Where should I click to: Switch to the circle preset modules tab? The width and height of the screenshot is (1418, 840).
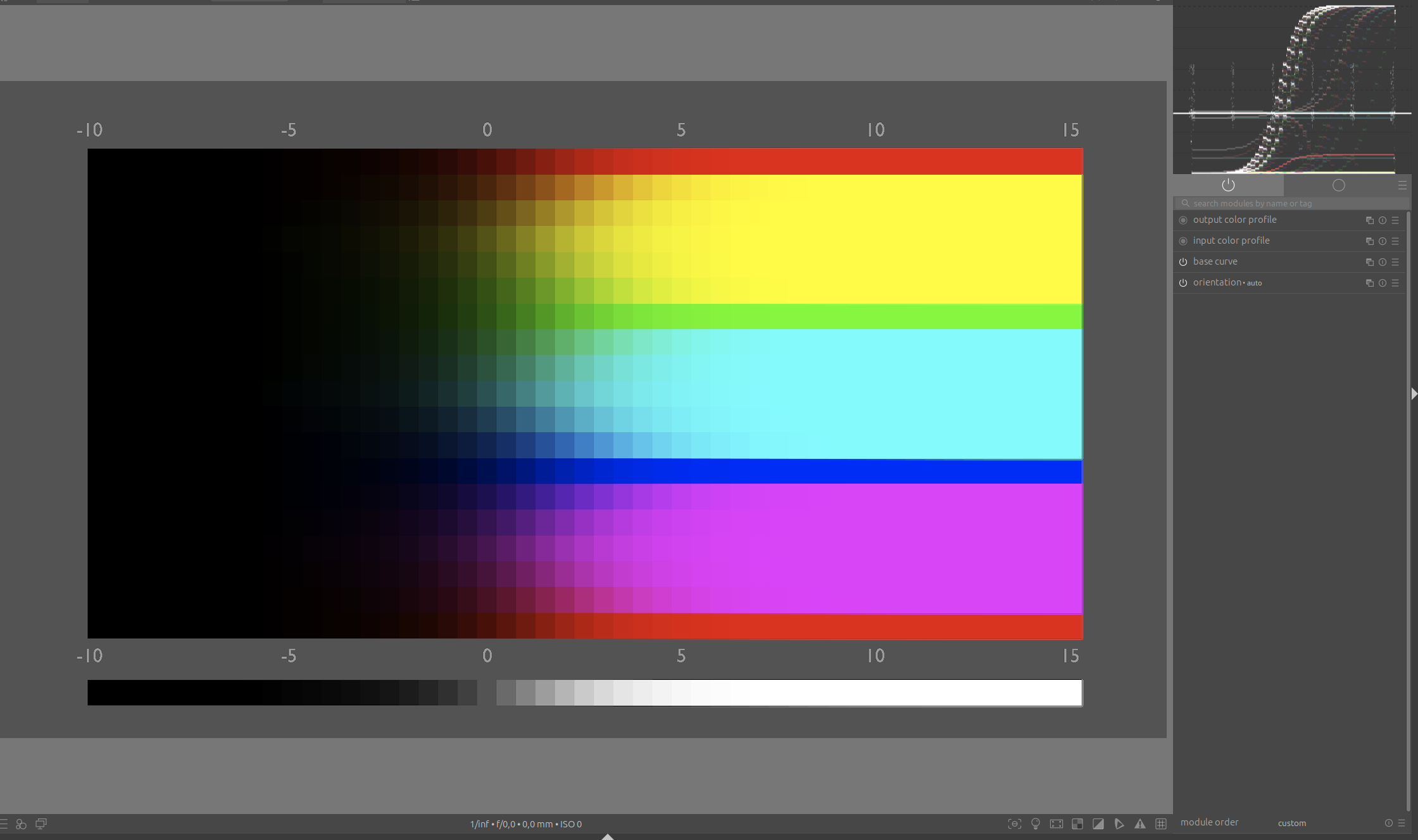coord(1338,185)
